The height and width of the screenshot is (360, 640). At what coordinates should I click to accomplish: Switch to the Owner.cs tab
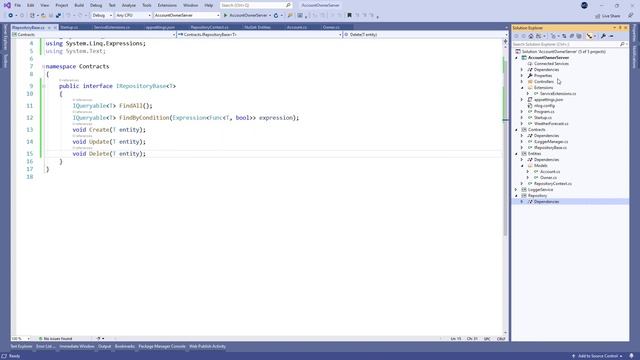coord(331,27)
